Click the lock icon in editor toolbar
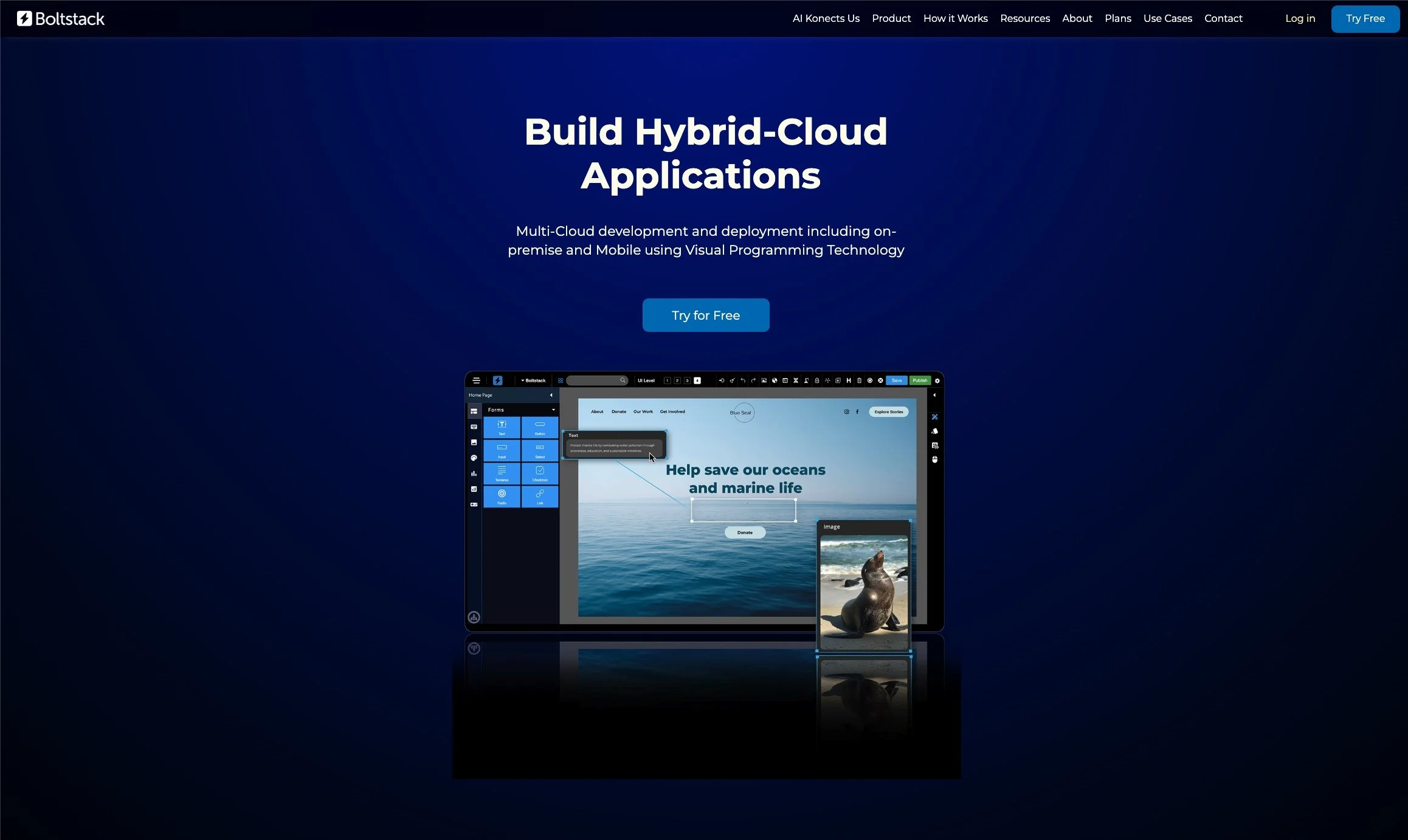The height and width of the screenshot is (840, 1408). (x=816, y=380)
